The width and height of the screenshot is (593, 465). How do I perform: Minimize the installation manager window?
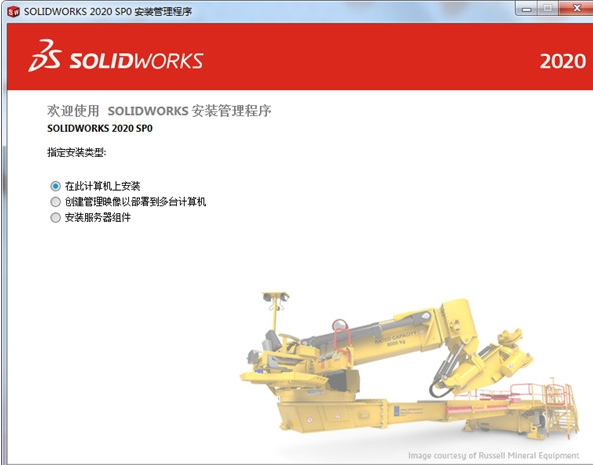(x=527, y=9)
